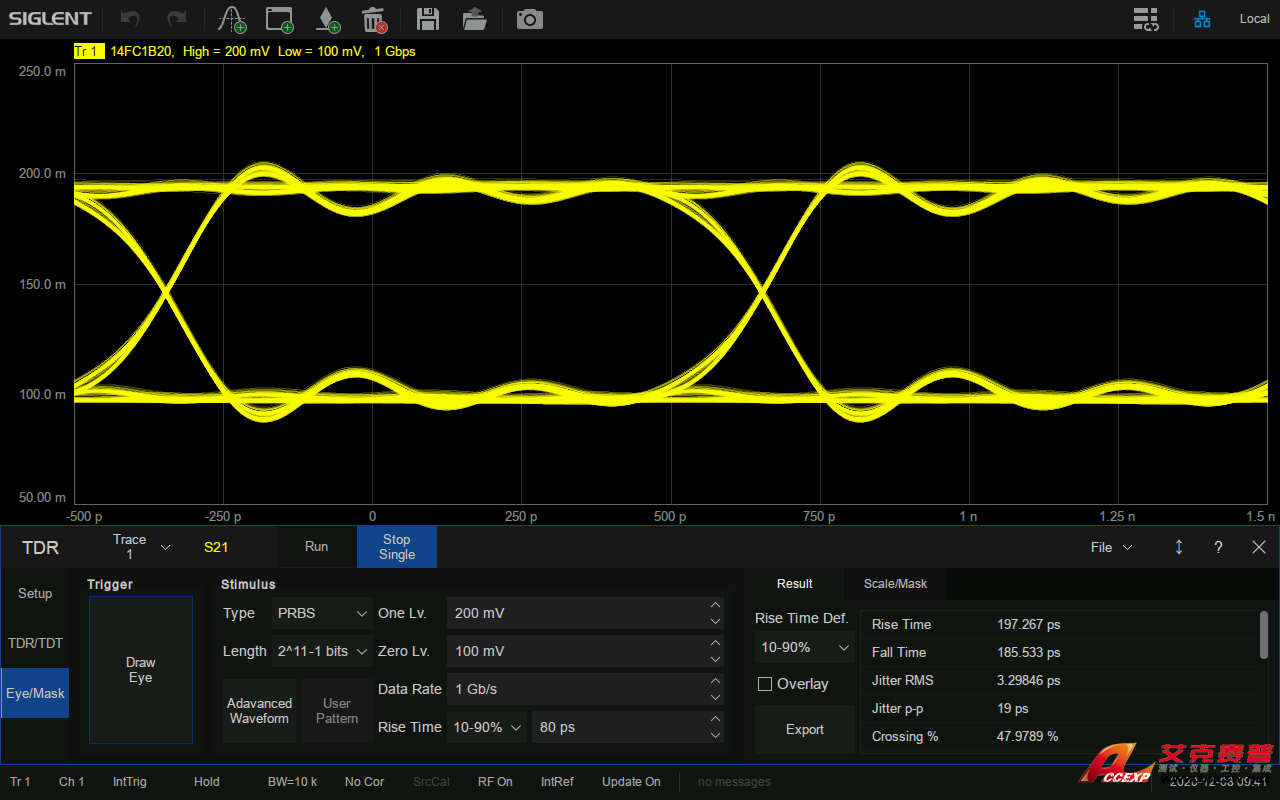The width and height of the screenshot is (1280, 800).
Task: Click the add window icon
Action: pyautogui.click(x=279, y=19)
